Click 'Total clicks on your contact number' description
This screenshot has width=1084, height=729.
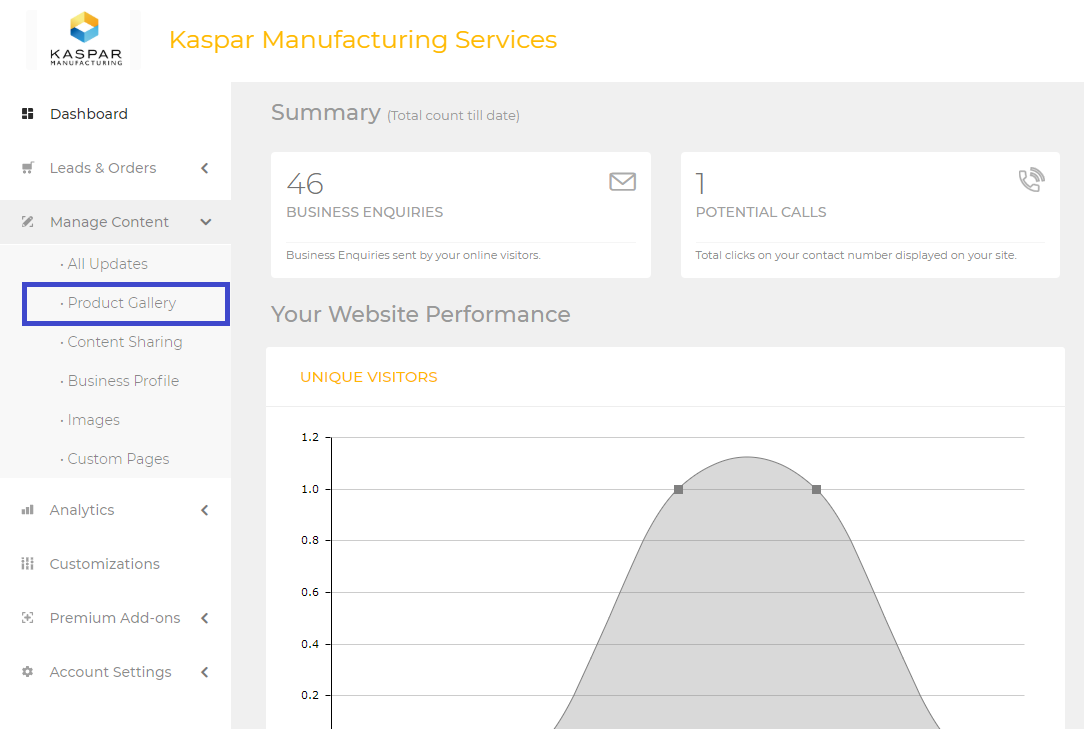pos(856,255)
